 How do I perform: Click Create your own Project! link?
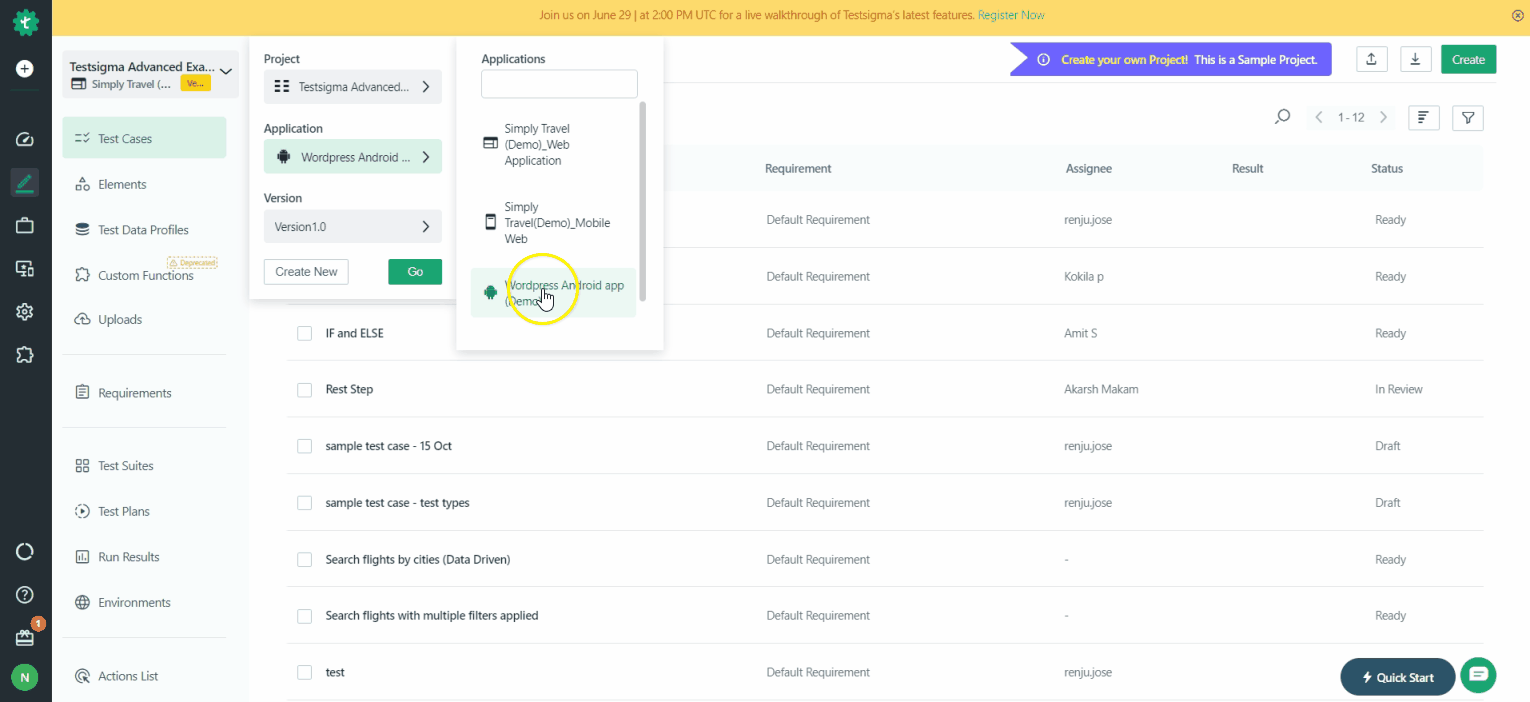point(1124,60)
